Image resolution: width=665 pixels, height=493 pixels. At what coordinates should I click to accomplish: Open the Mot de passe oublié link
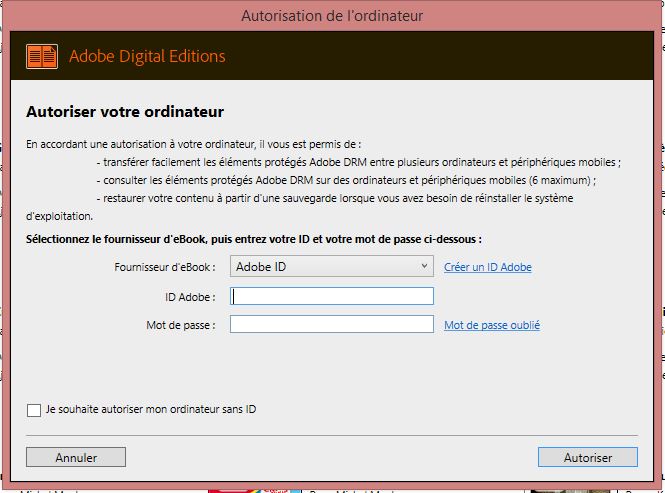pos(492,325)
